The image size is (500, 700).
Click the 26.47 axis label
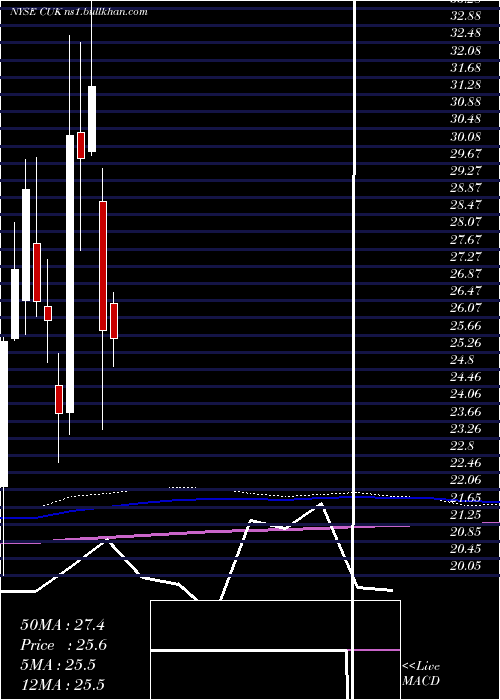click(465, 291)
